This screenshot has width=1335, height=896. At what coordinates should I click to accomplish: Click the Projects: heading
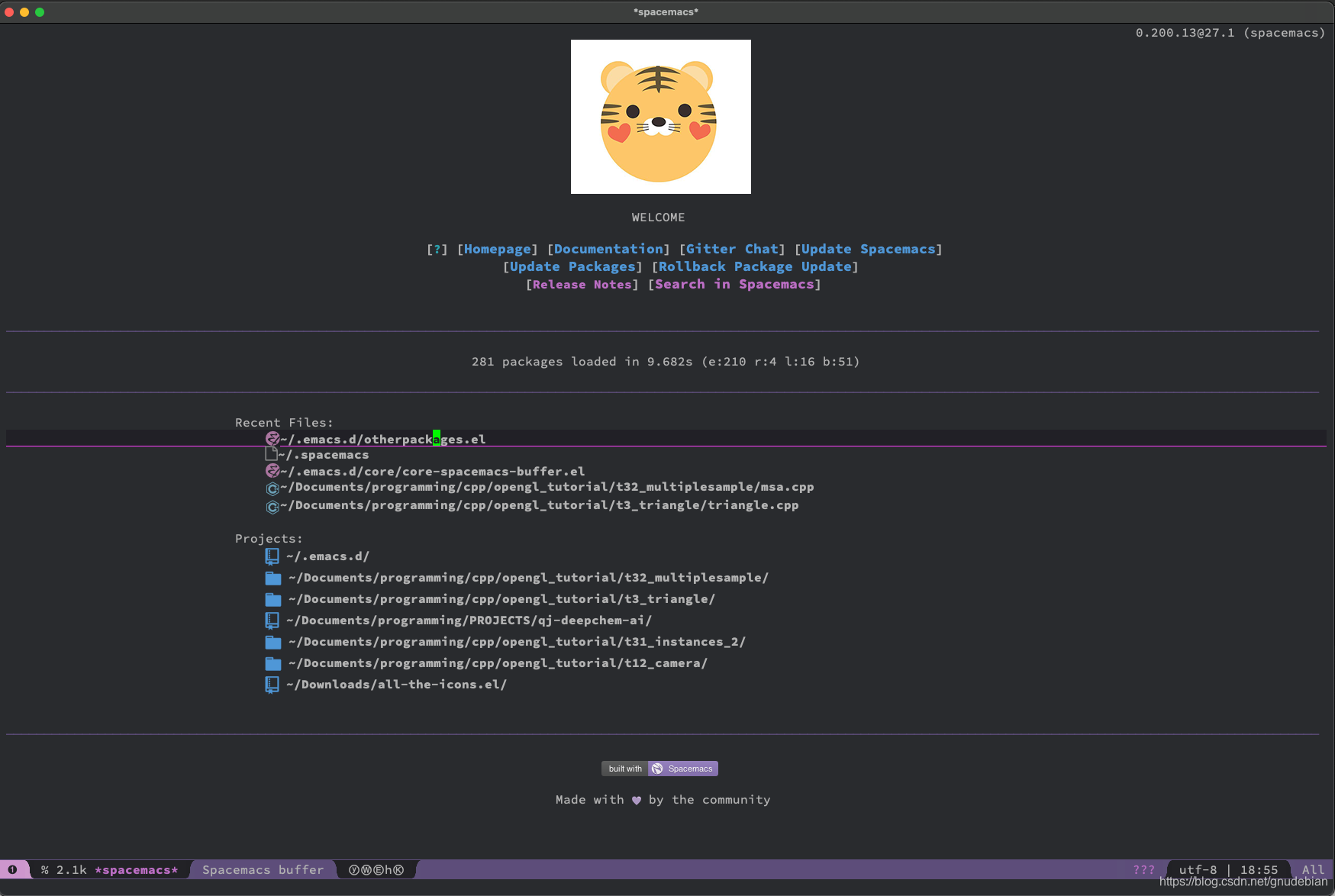[x=269, y=539]
